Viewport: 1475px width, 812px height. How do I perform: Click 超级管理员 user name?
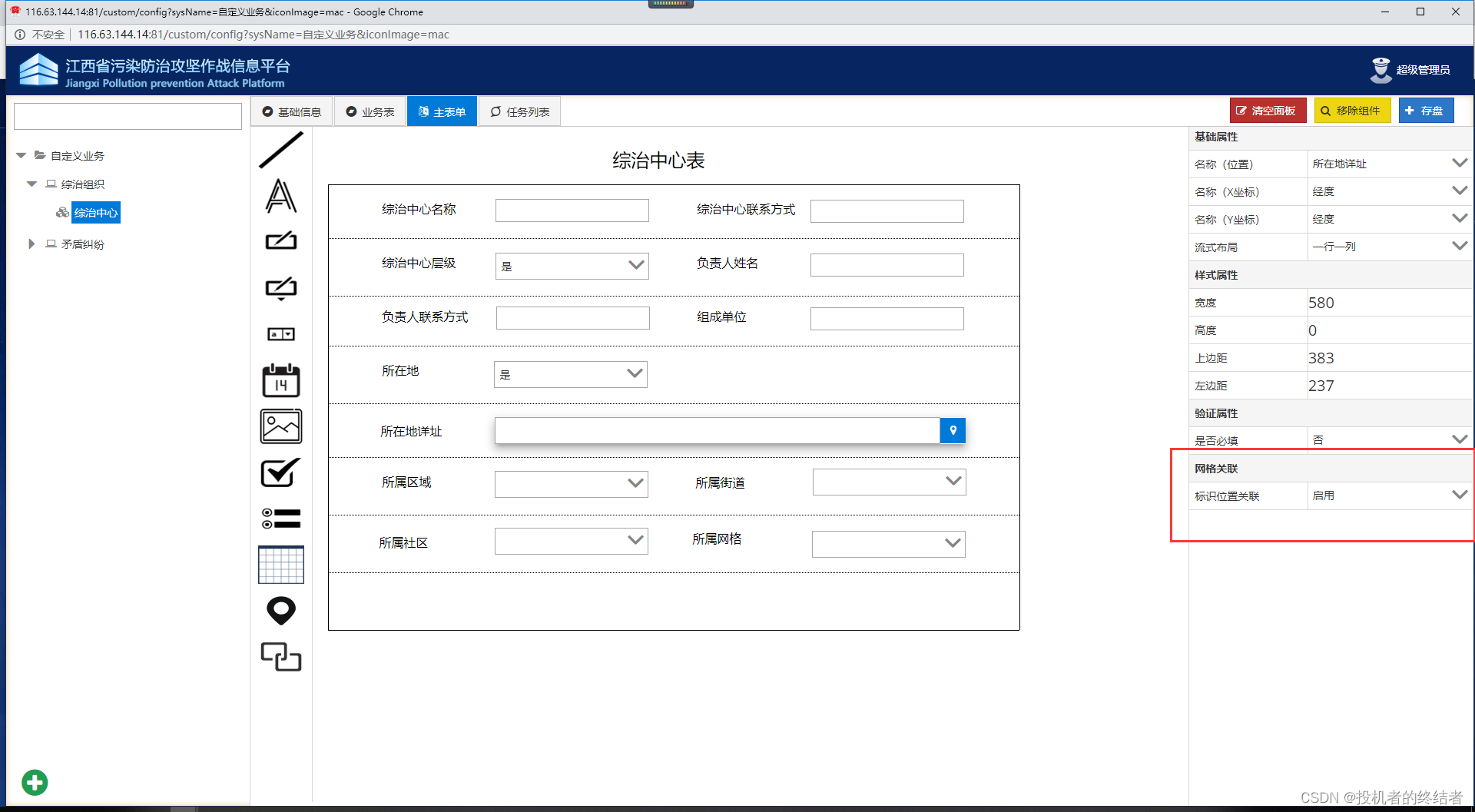pyautogui.click(x=1423, y=70)
